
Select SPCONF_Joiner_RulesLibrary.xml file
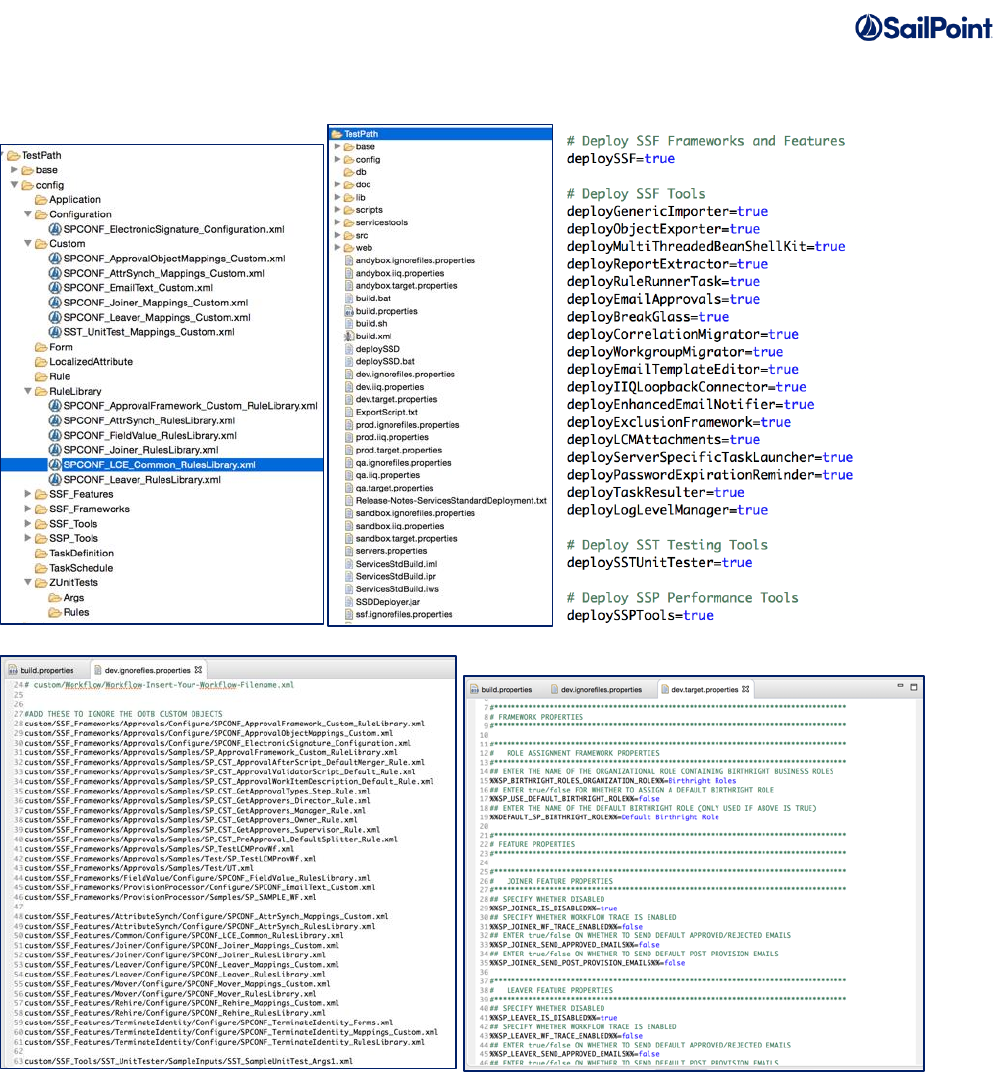(140, 450)
